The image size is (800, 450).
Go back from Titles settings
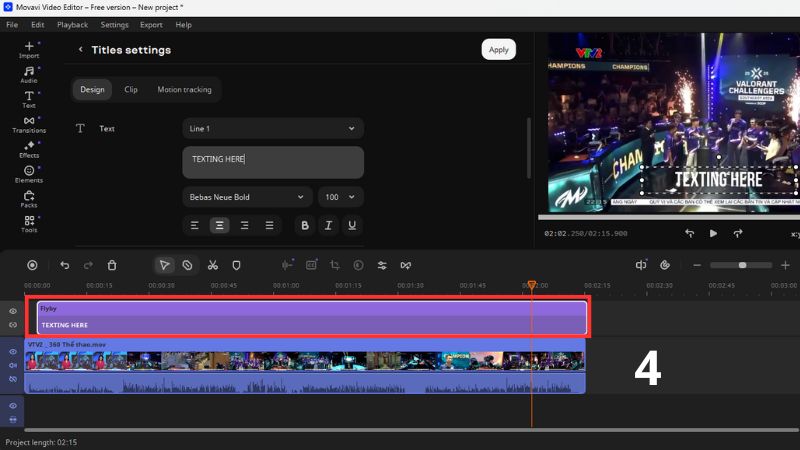pos(80,50)
